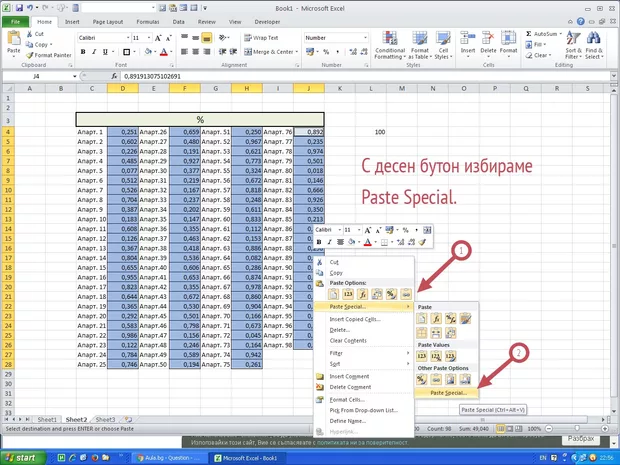Screen dimensions: 620x465
Task: Choose Picture icon under Other Paste Options
Action: pyautogui.click(x=450, y=380)
